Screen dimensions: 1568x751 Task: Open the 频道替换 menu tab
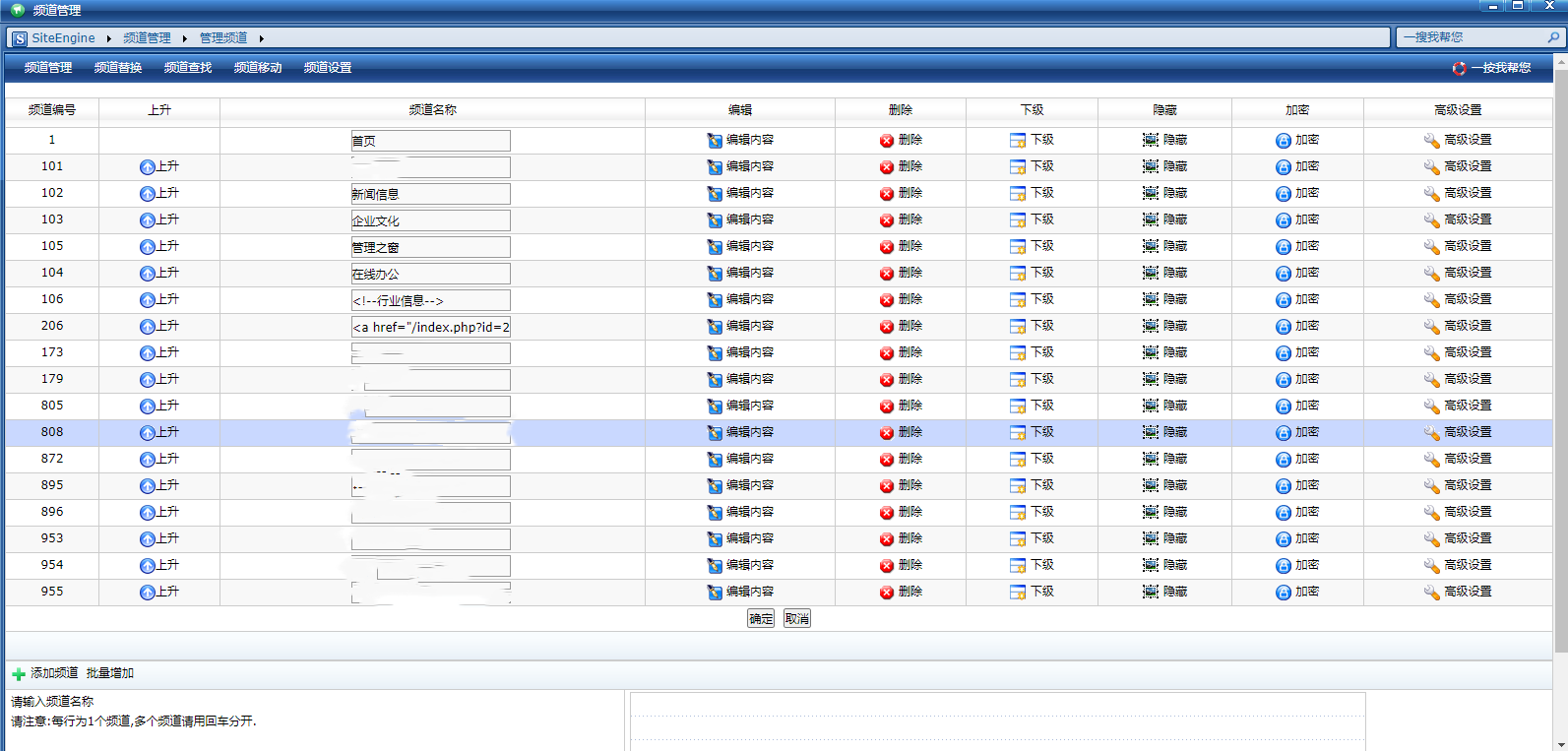click(x=118, y=68)
